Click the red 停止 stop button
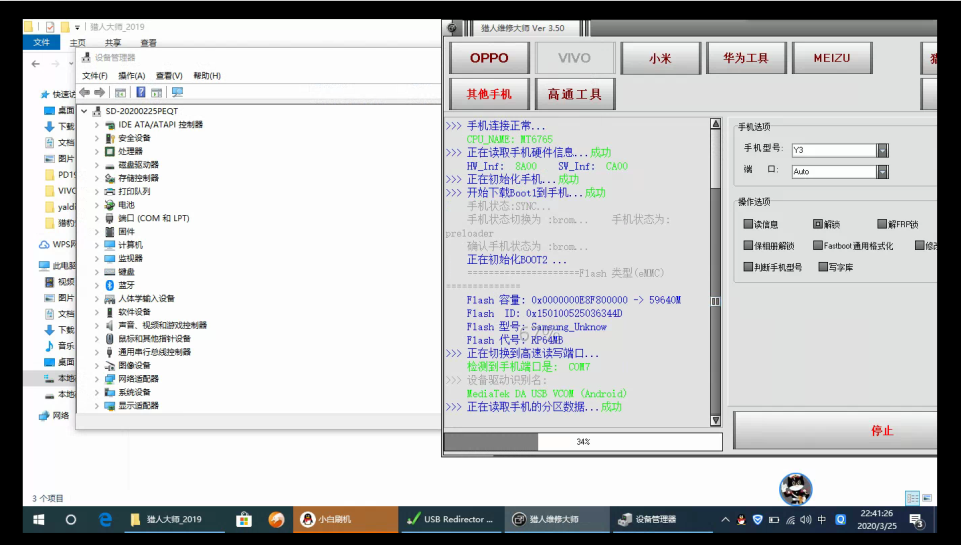Viewport: 961px width, 545px height. [x=835, y=430]
